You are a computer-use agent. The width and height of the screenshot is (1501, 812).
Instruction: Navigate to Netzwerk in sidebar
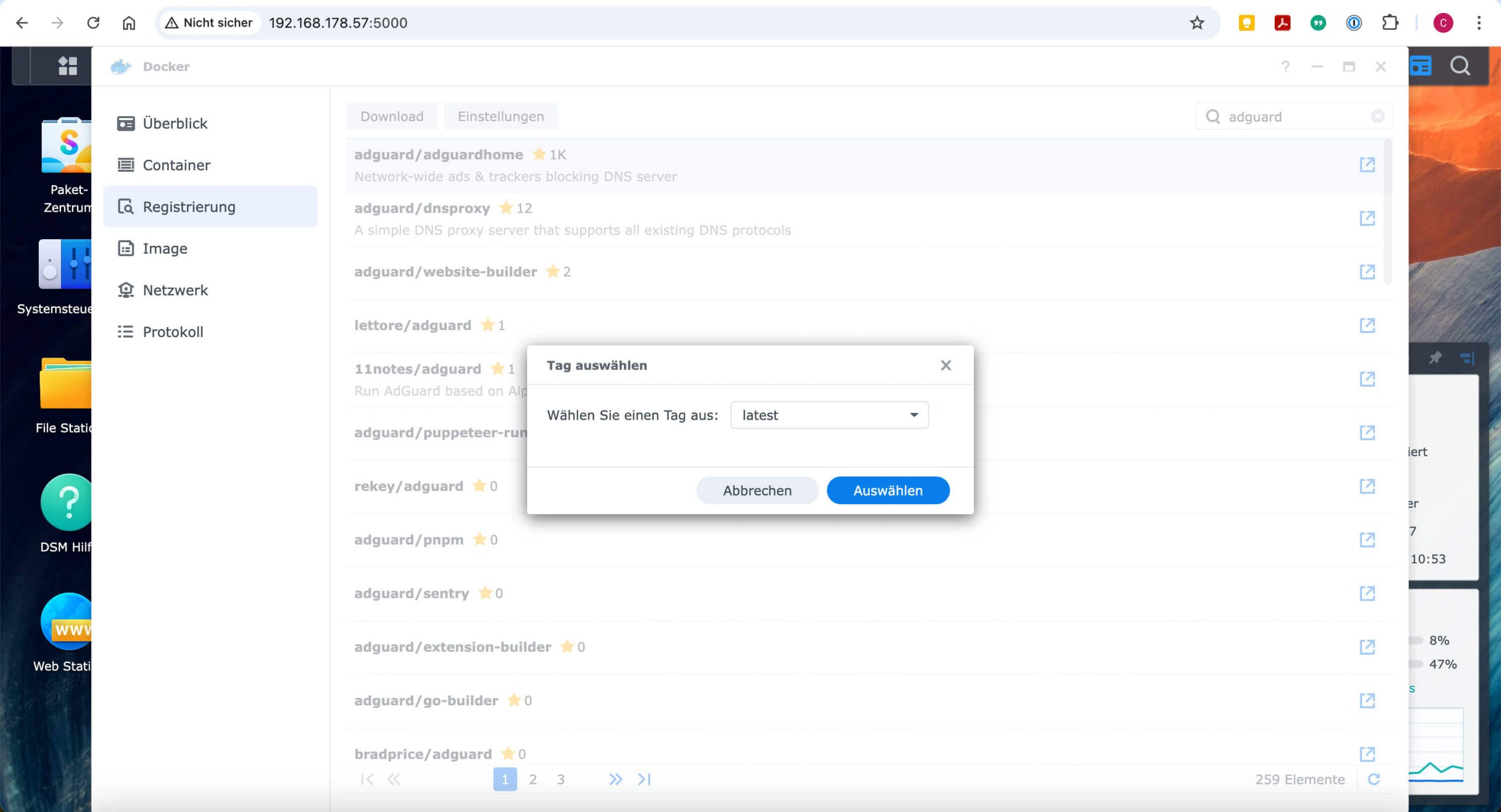175,290
